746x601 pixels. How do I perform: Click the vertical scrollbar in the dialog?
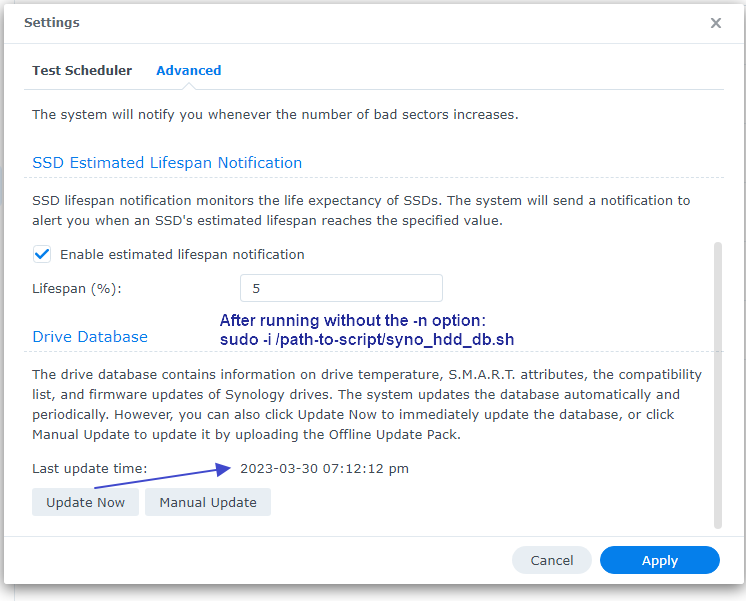click(x=716, y=380)
